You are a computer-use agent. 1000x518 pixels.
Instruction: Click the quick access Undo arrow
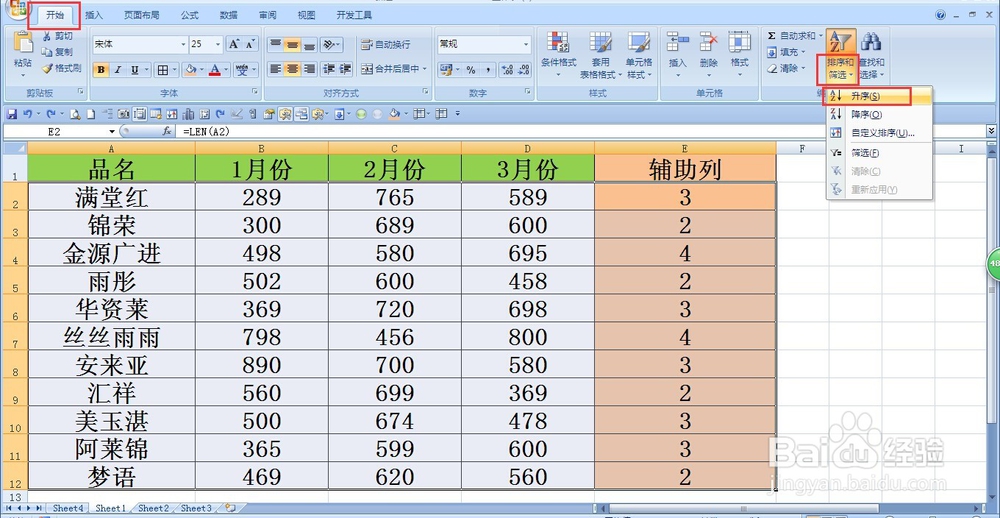coord(27,114)
